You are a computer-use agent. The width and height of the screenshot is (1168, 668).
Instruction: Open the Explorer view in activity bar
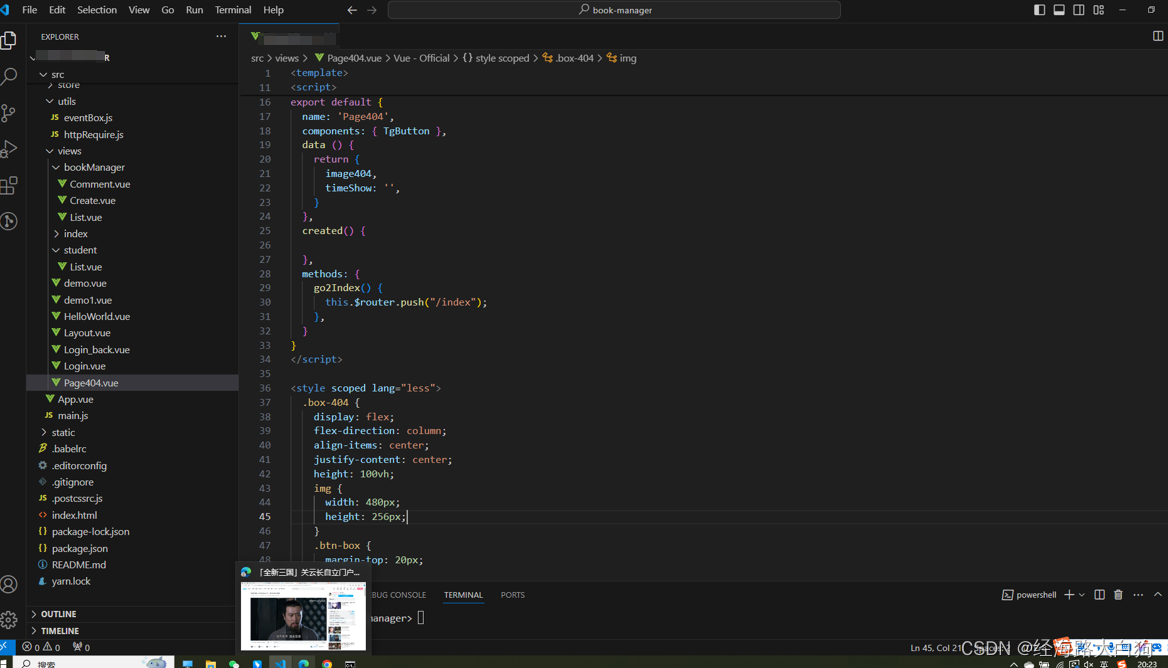pos(9,39)
